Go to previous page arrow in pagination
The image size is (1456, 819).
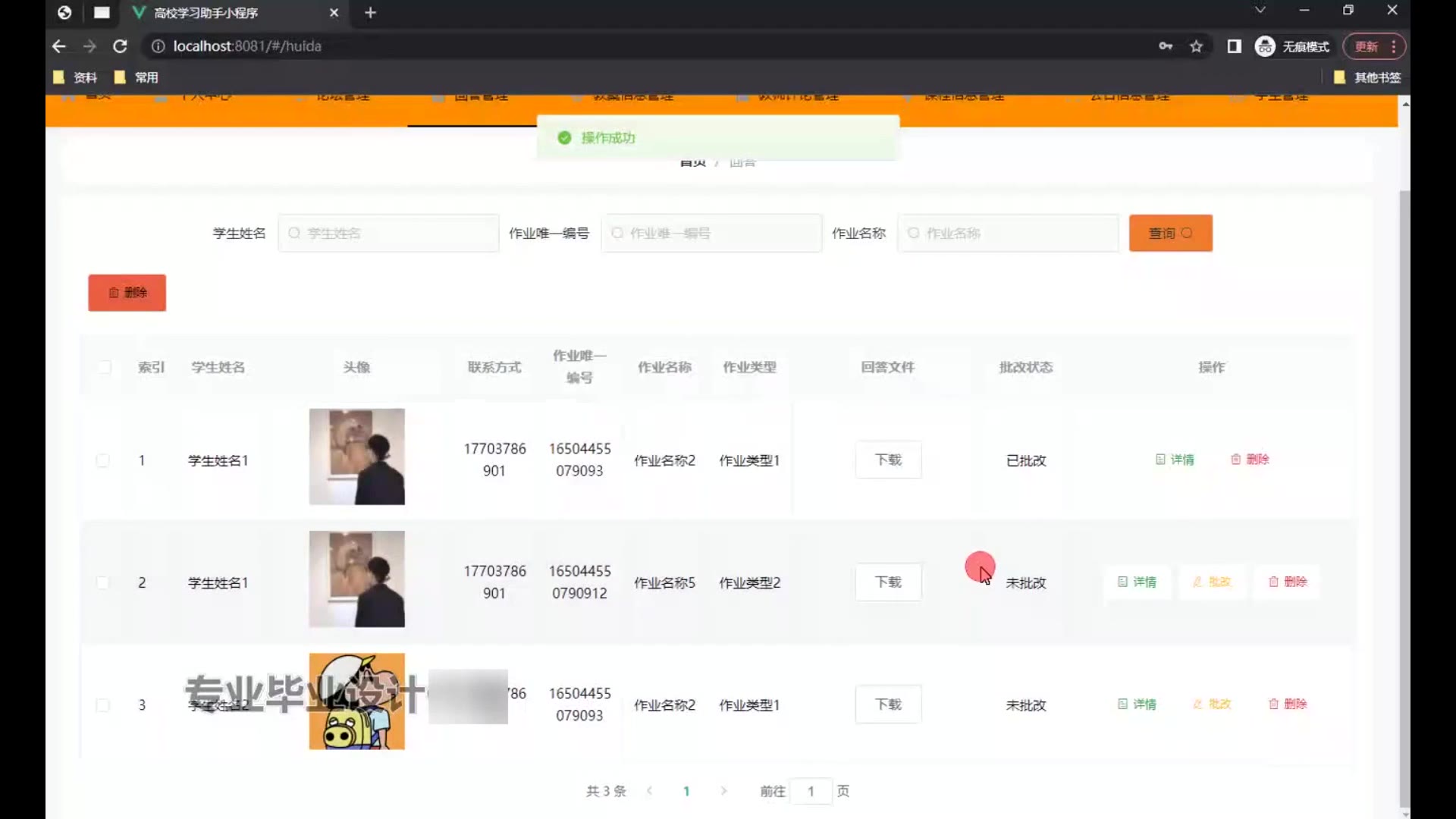(650, 791)
